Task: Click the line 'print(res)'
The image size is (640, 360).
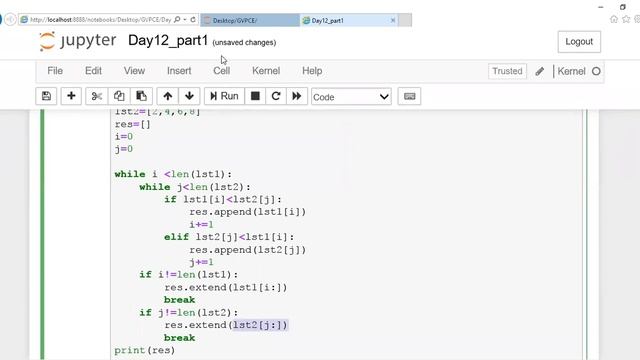Action: pos(144,351)
